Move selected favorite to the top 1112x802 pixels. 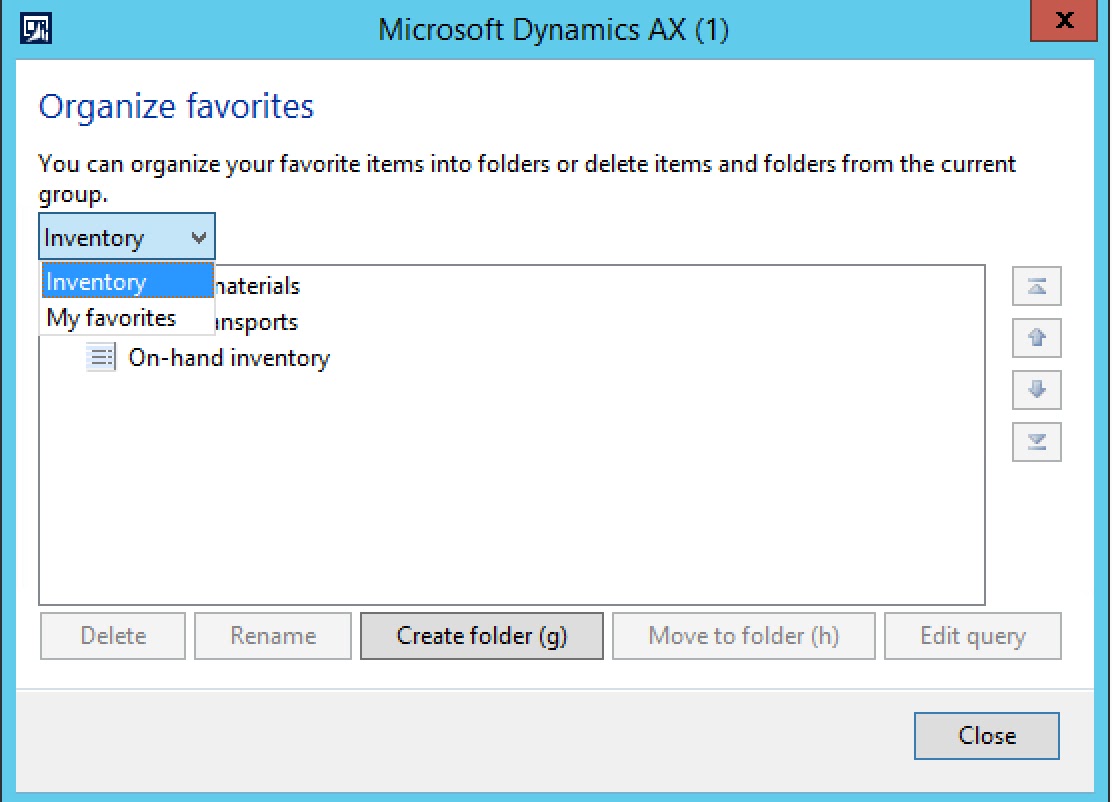coord(1036,287)
